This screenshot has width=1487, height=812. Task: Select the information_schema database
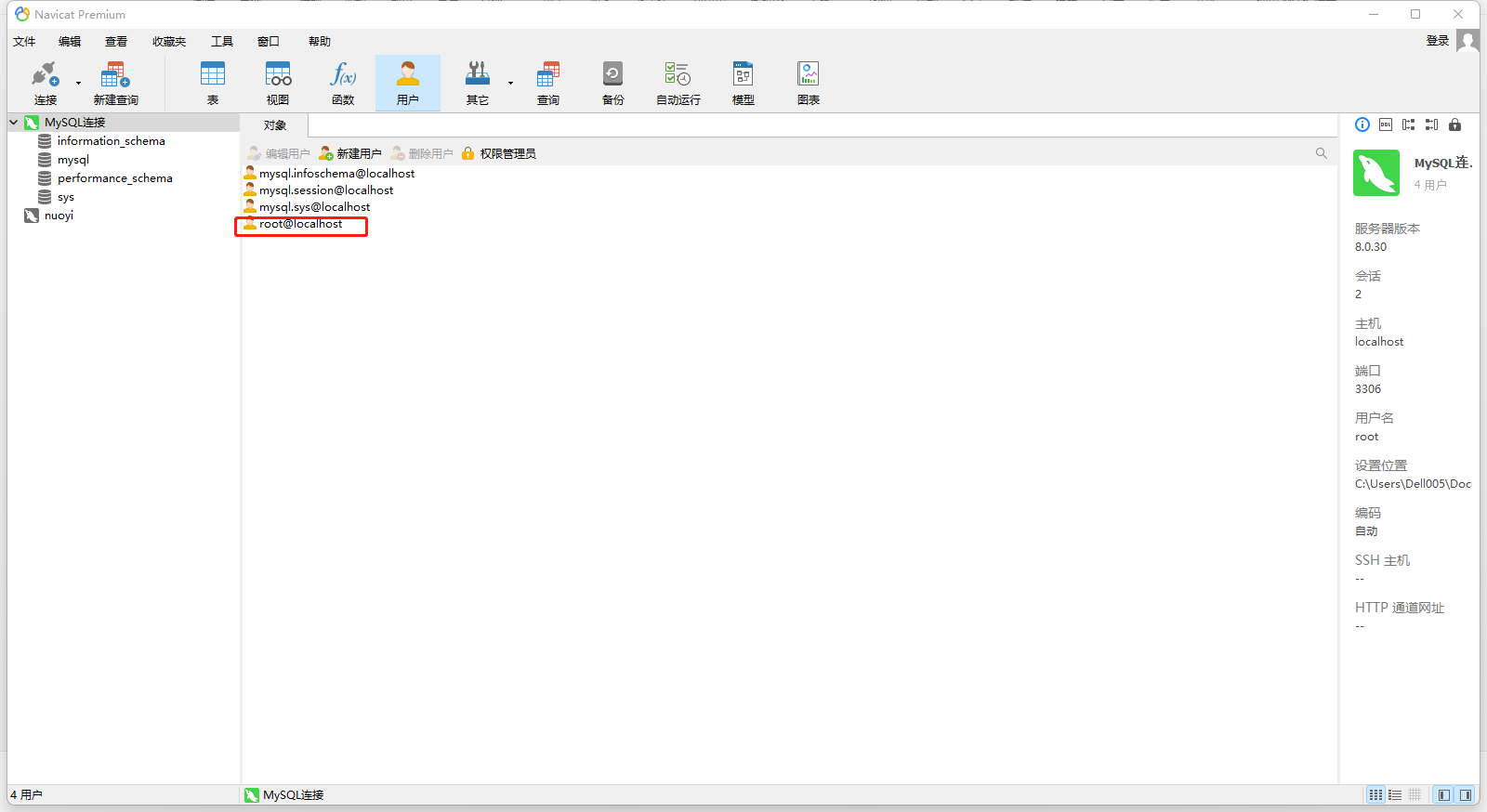111,141
